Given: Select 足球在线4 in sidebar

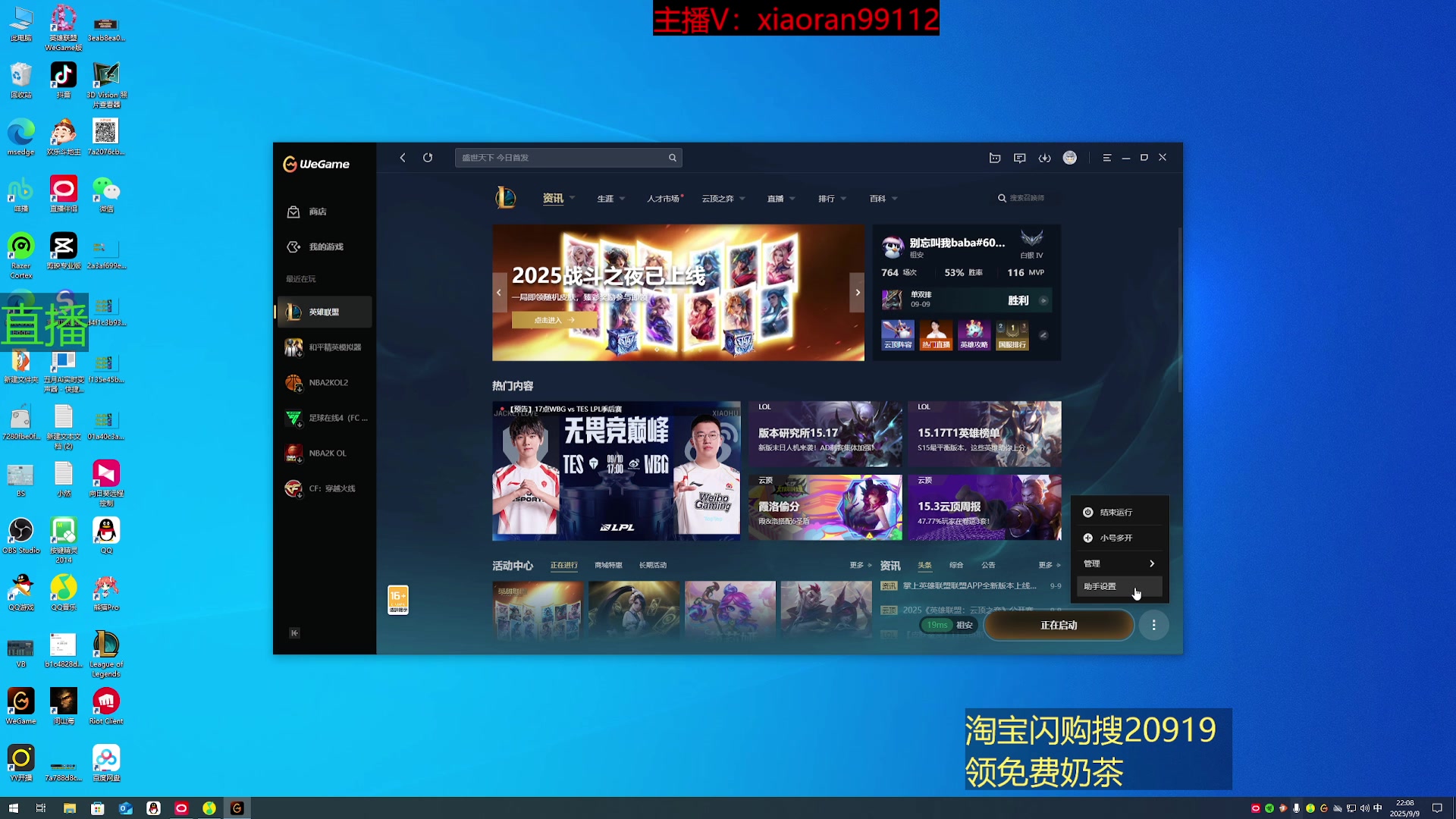Looking at the screenshot, I should [x=325, y=418].
